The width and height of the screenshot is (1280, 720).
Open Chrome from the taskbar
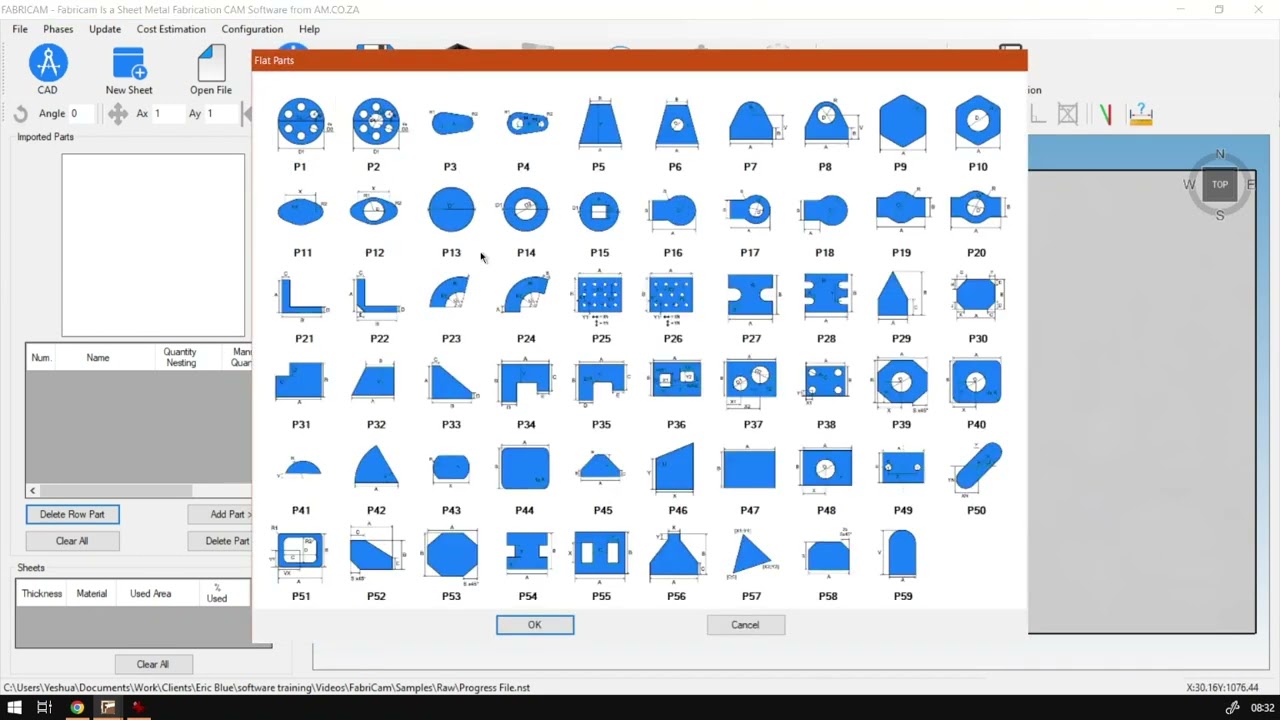point(77,708)
